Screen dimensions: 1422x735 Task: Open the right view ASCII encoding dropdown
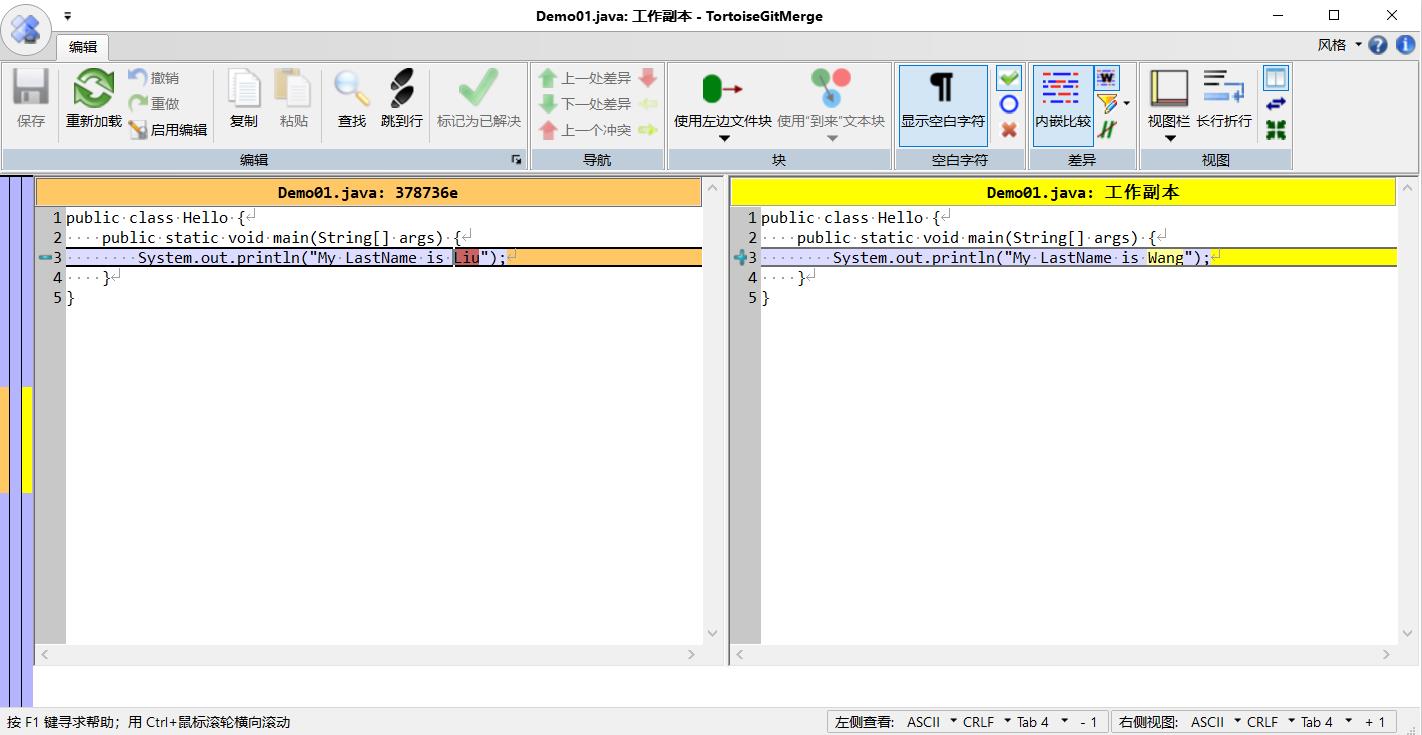[1215, 722]
